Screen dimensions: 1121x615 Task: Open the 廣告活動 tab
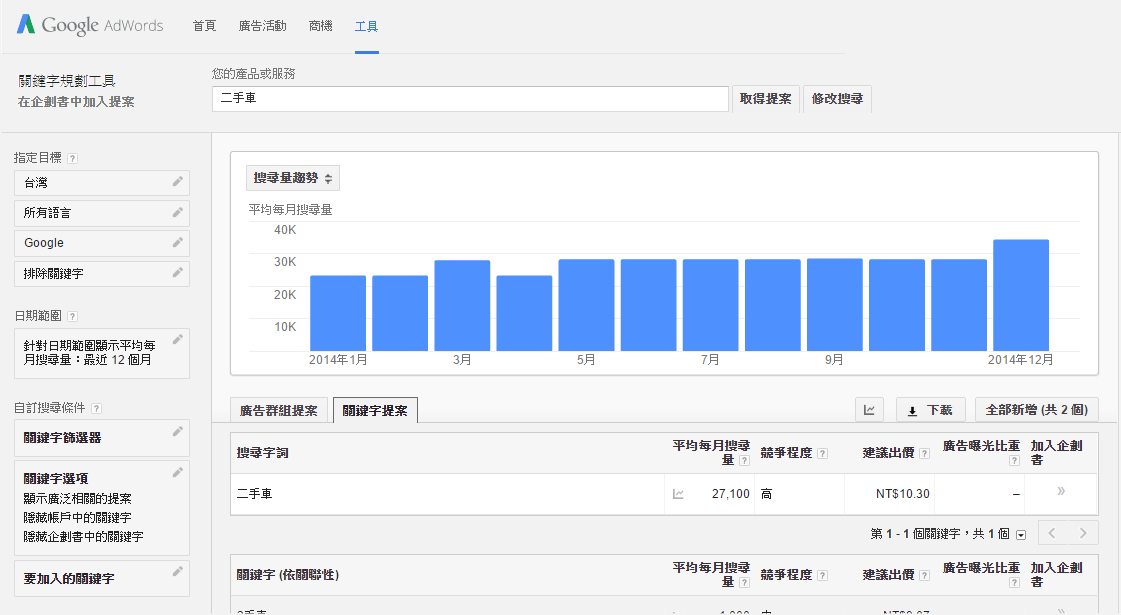click(262, 26)
